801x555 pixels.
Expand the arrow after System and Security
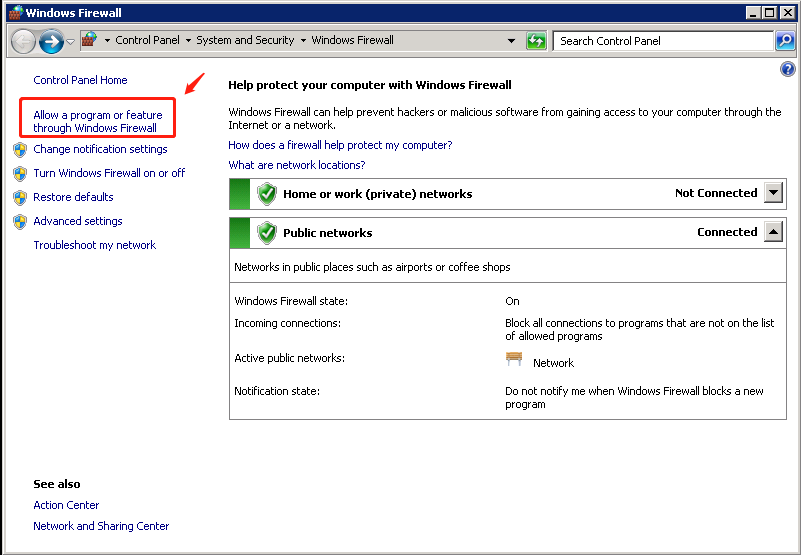click(x=303, y=40)
